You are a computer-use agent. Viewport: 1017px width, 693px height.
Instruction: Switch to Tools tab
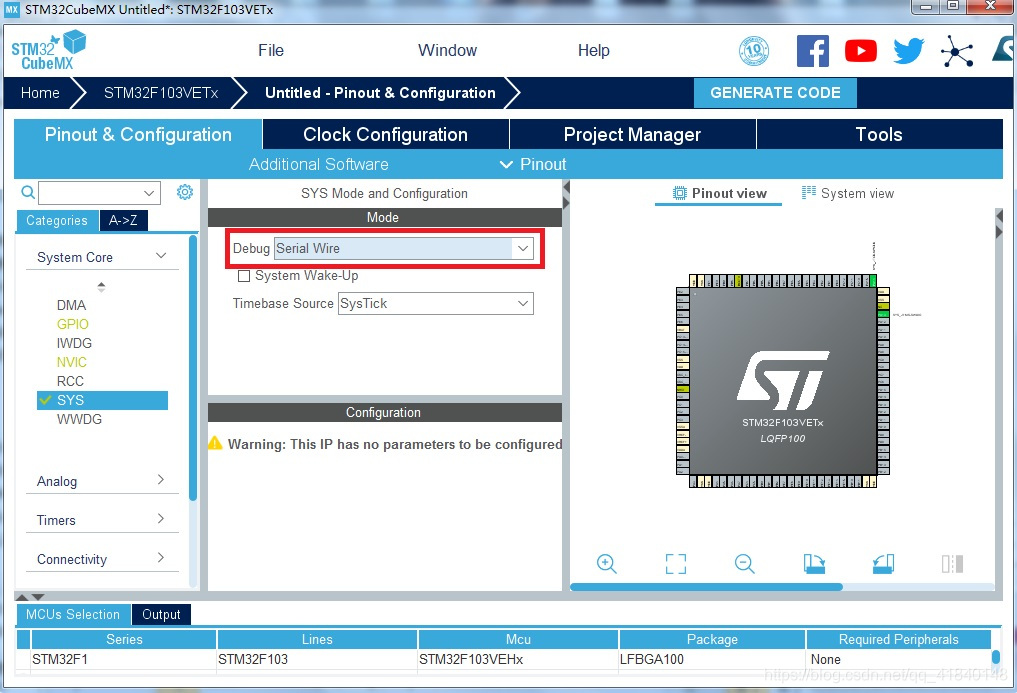[879, 134]
